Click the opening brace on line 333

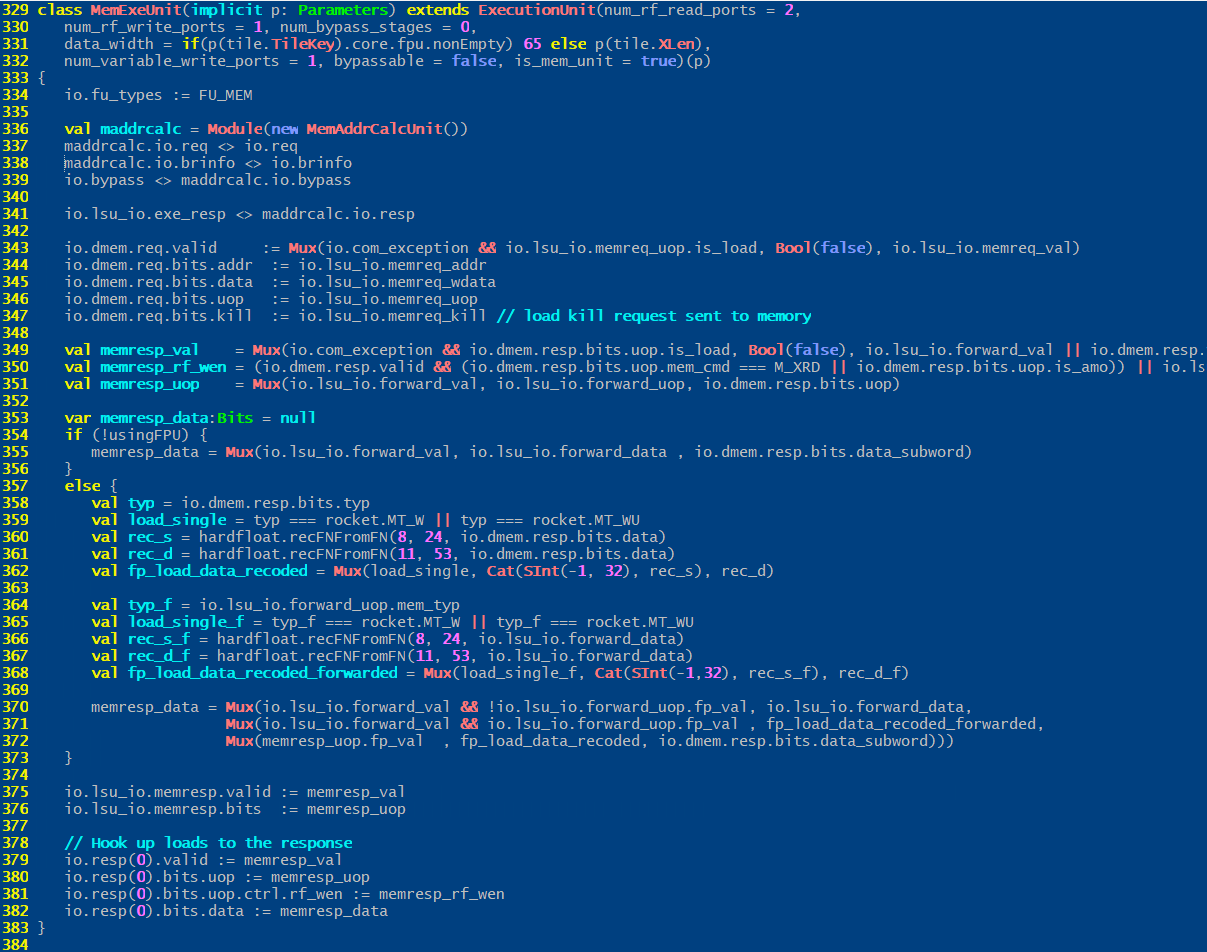41,78
